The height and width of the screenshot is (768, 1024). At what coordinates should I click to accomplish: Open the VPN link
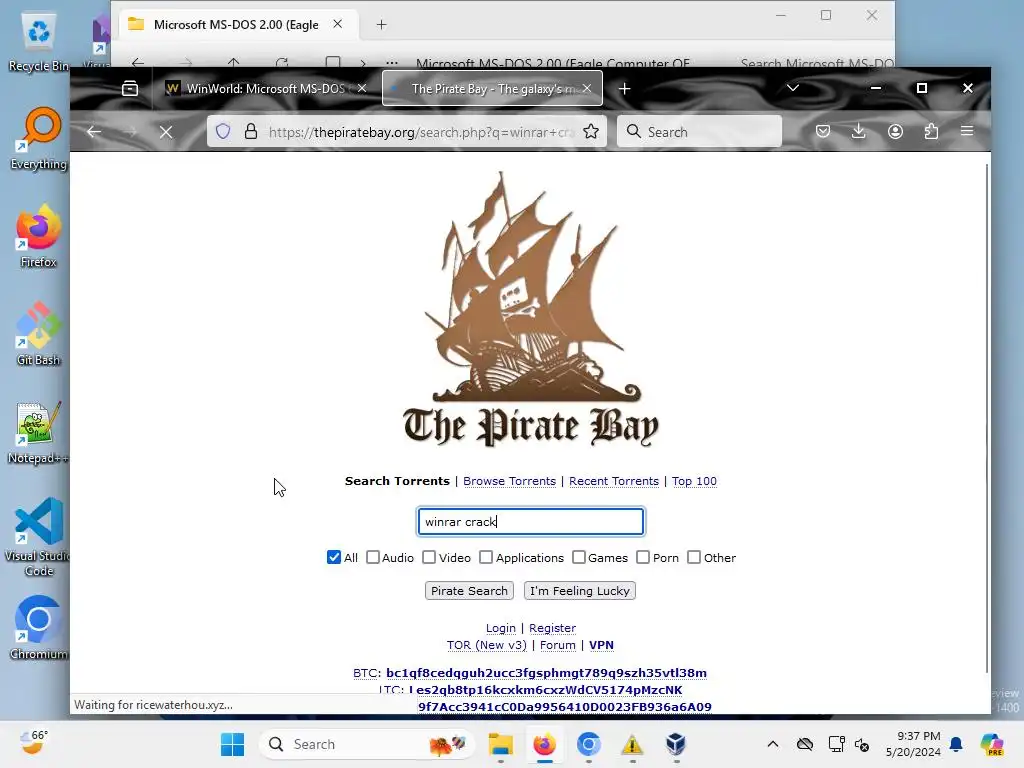coord(601,645)
